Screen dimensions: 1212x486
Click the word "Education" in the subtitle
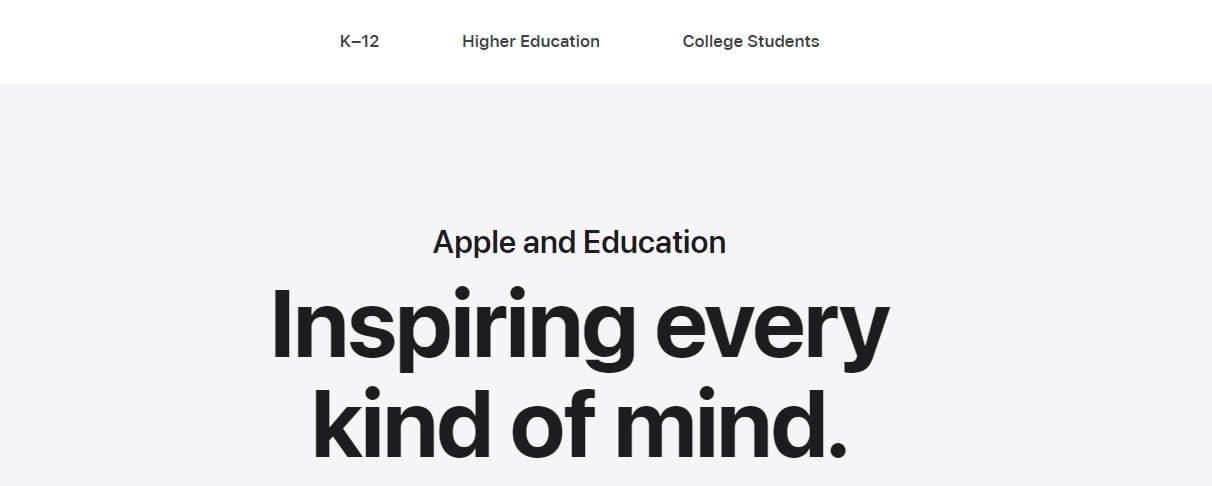click(x=654, y=242)
